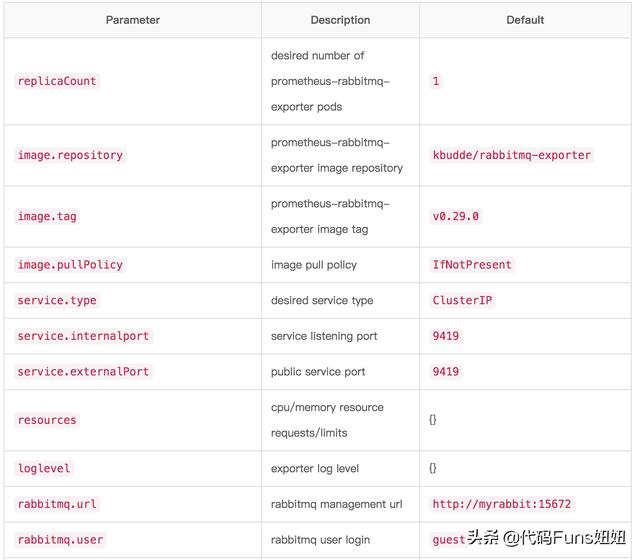The width and height of the screenshot is (640, 560).
Task: Click the service.type parameter name
Action: (x=57, y=300)
